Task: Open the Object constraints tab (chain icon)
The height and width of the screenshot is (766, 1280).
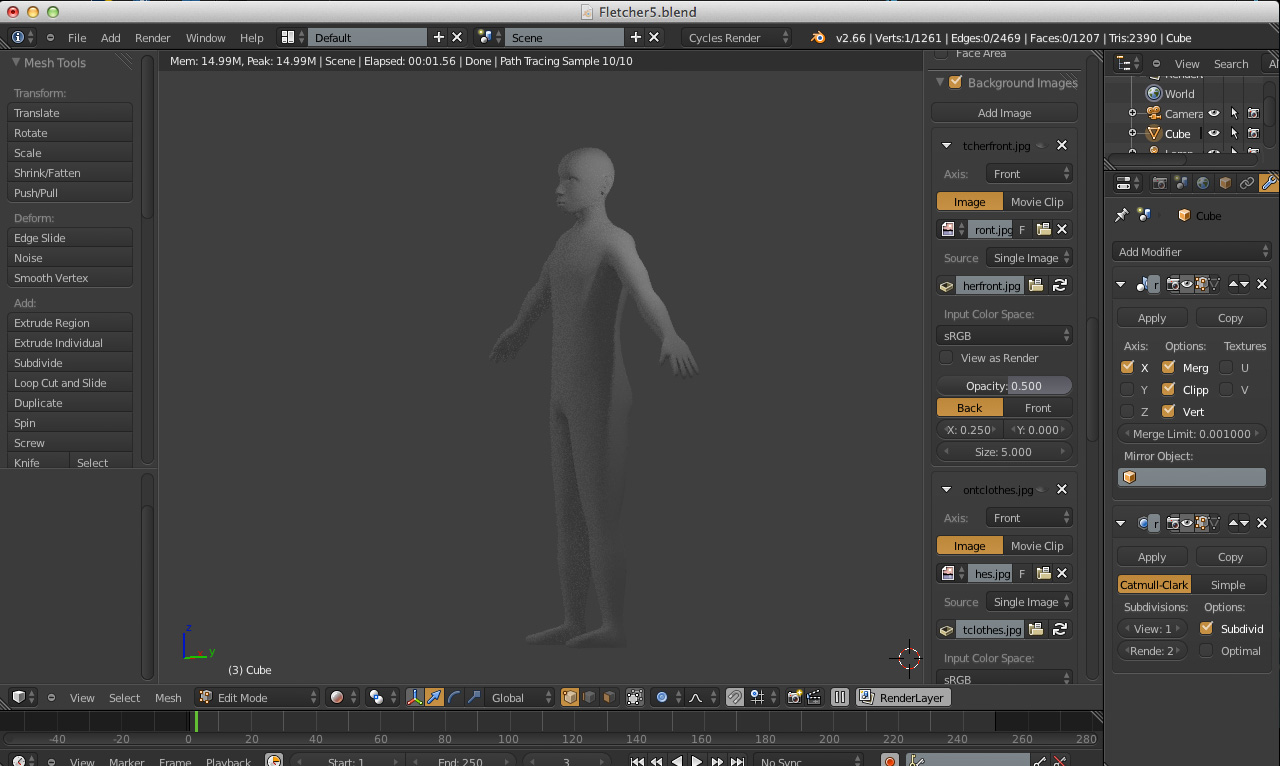Action: (1247, 183)
